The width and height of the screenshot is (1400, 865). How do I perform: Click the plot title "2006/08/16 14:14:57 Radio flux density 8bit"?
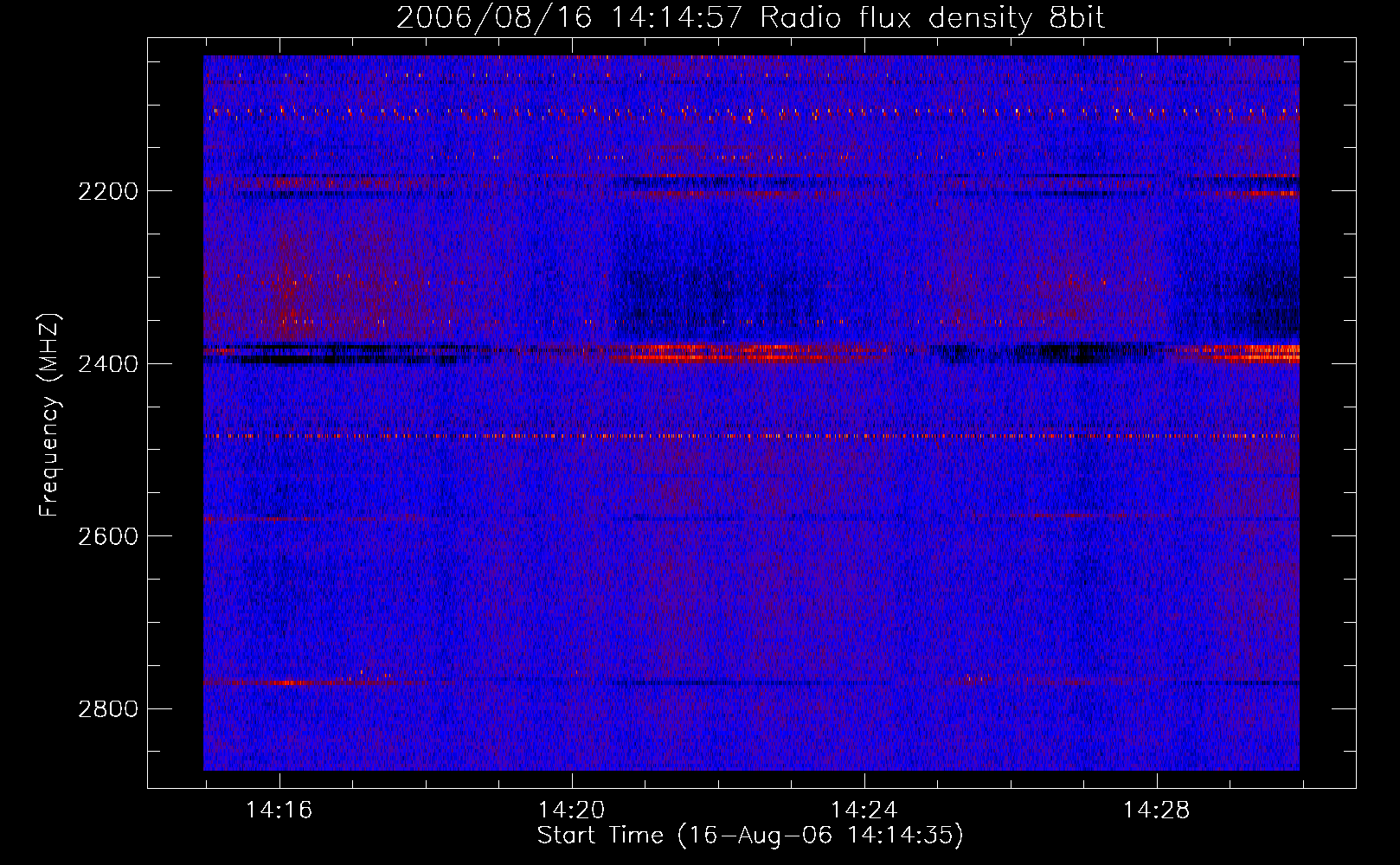[750, 18]
